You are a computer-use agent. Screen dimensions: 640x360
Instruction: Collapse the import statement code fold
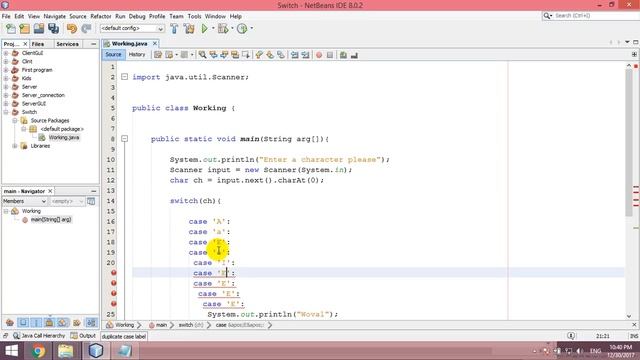tap(124, 77)
